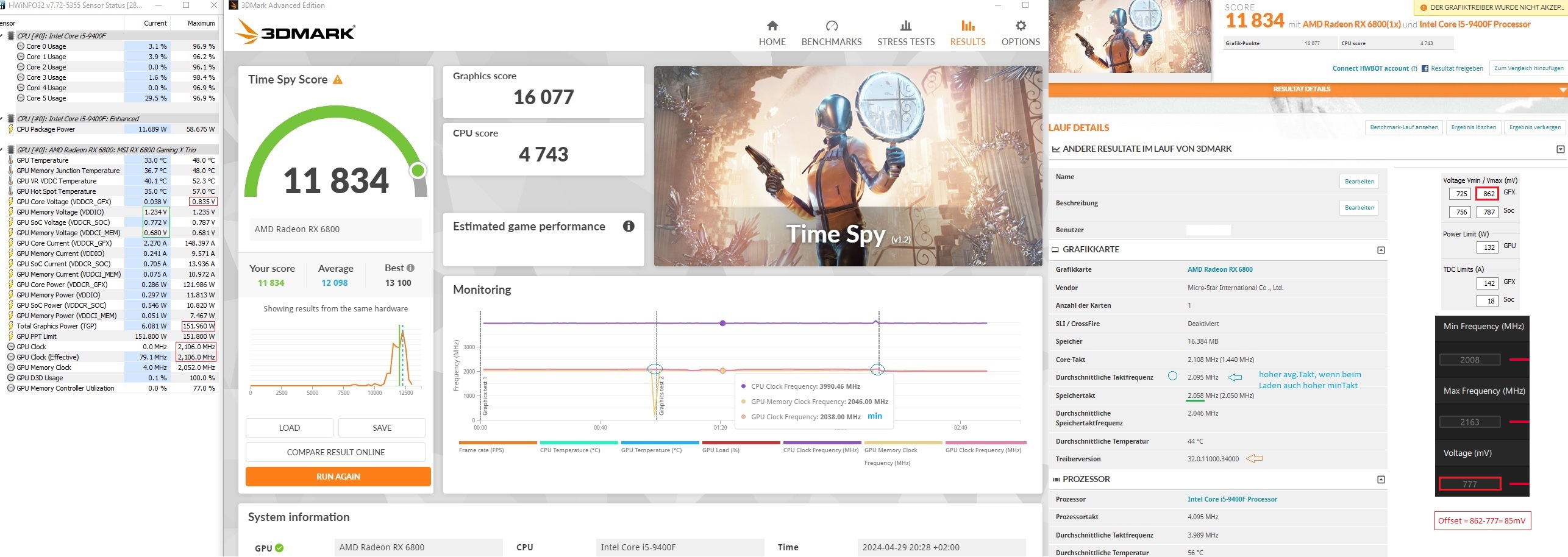The height and width of the screenshot is (557, 1568).
Task: Click the Power Limit GPU field showing 132
Action: 1488,247
